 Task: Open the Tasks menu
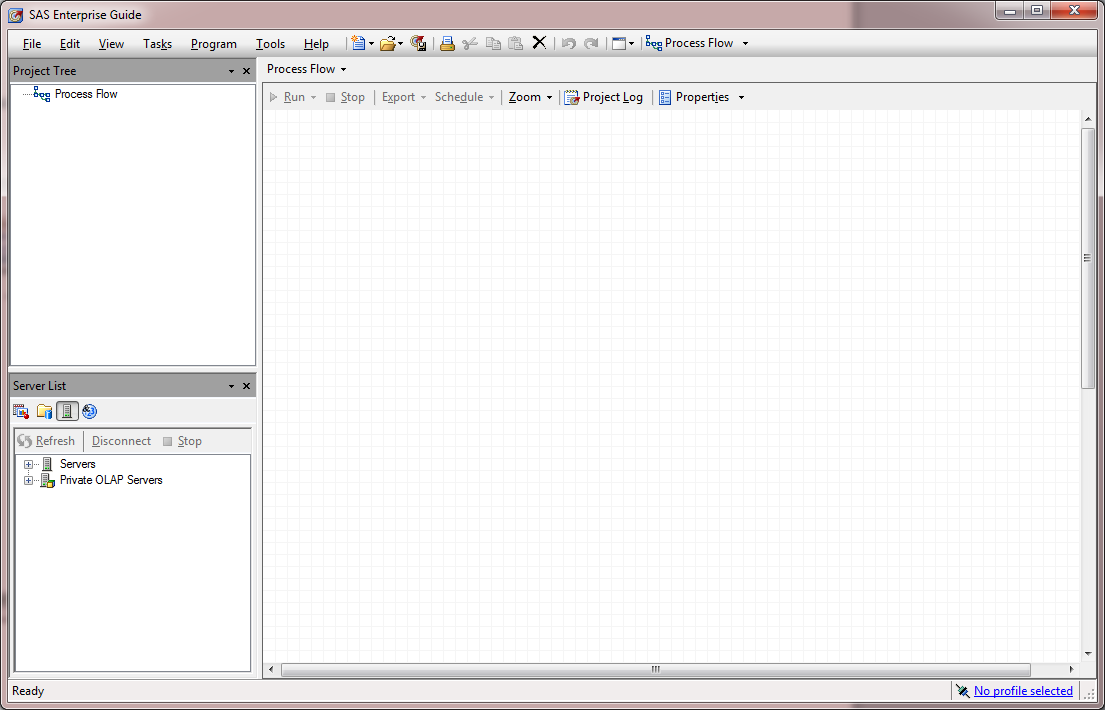[157, 44]
